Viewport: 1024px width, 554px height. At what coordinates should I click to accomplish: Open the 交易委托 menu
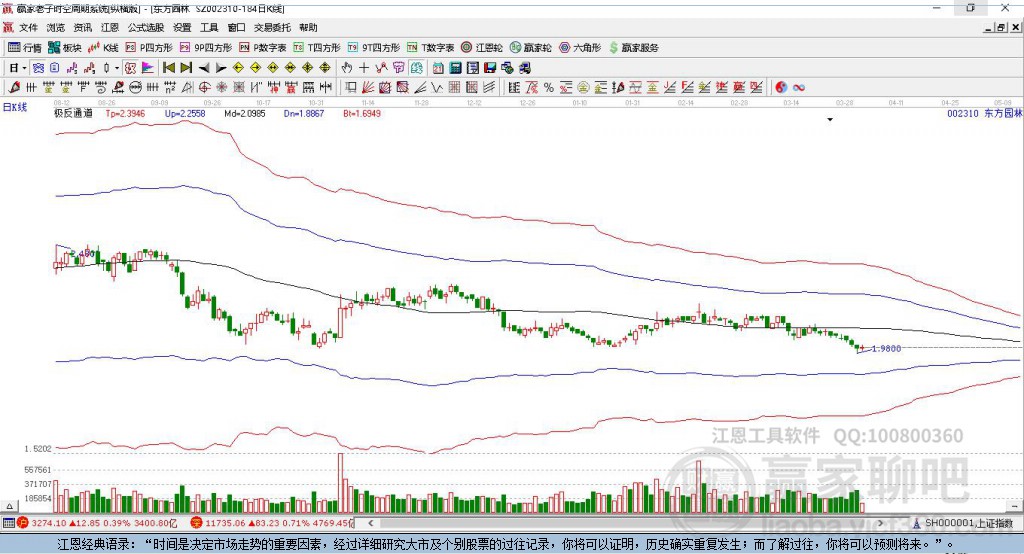(272, 27)
